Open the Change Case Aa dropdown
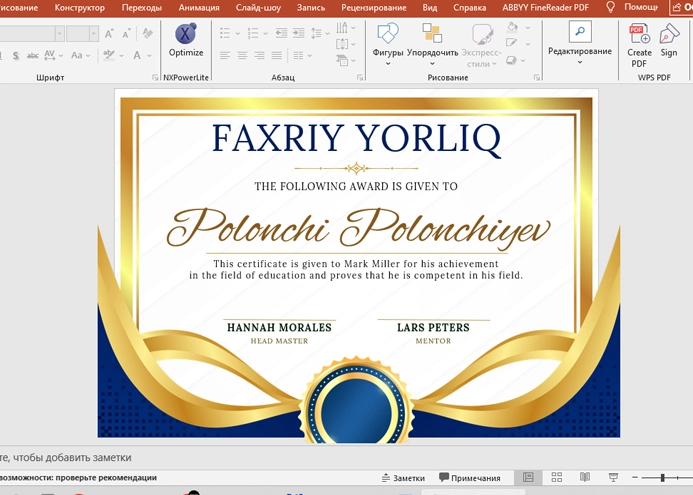 pos(80,56)
